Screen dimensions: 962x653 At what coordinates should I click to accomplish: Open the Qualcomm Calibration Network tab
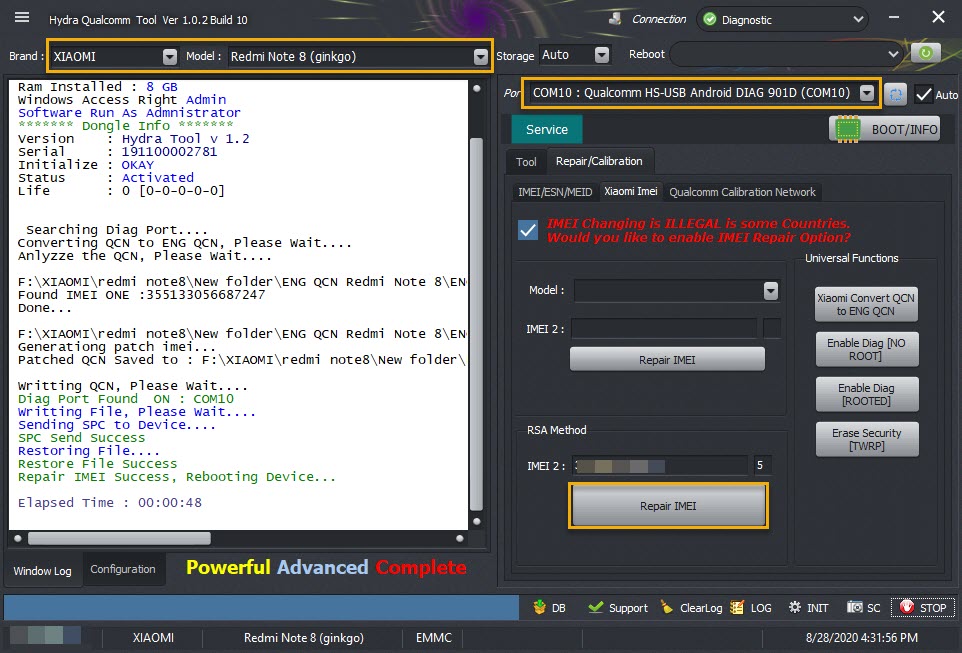tap(742, 192)
